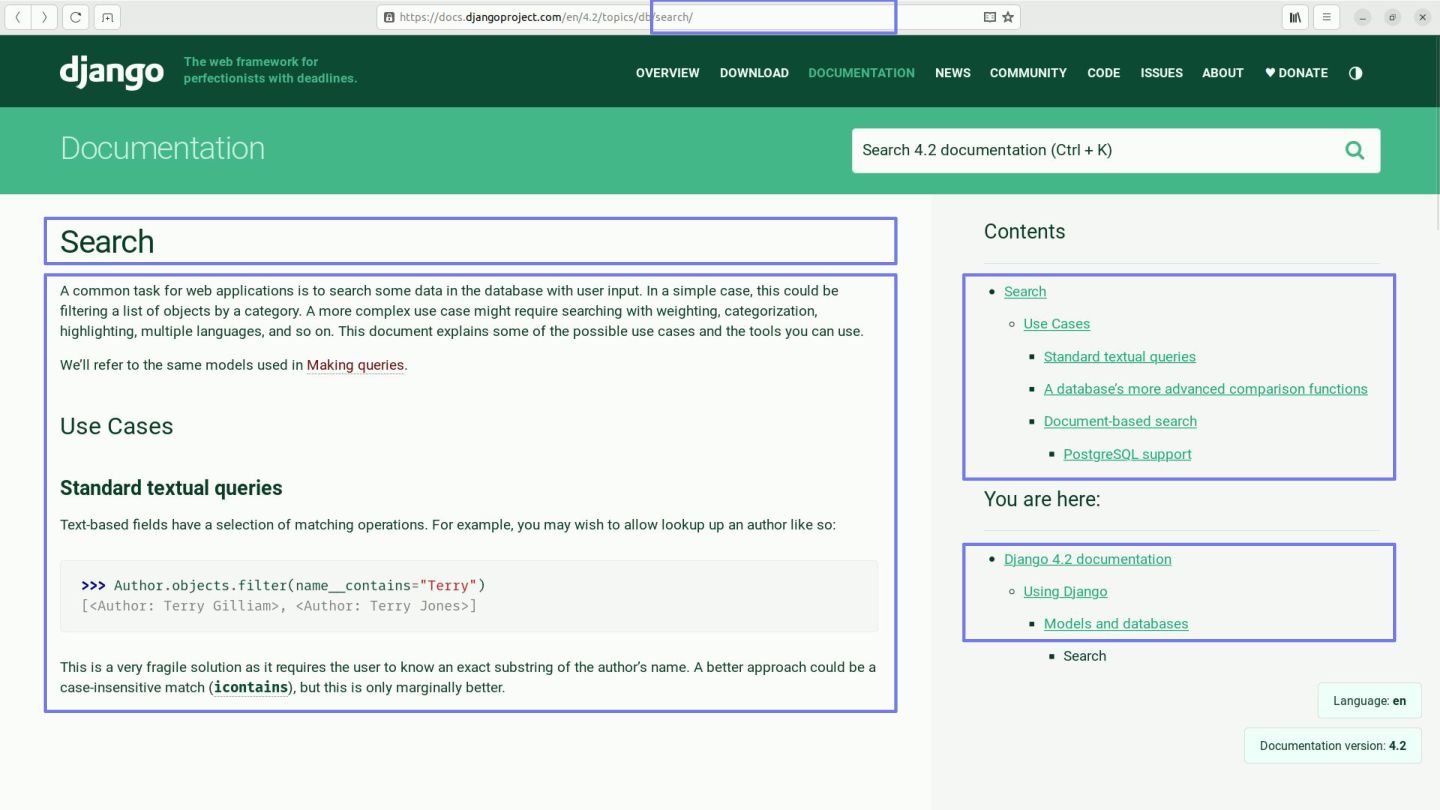Click the icontains reference link
Screen dimensions: 1440x810
251,687
